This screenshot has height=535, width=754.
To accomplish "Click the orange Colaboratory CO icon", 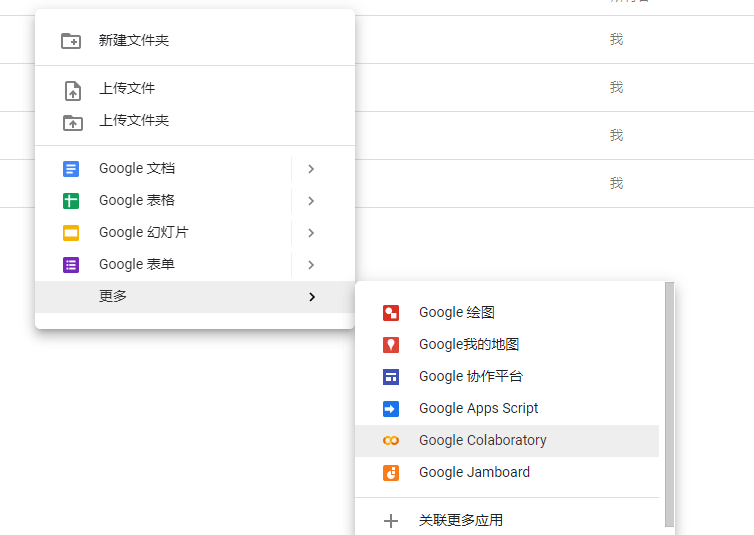I will tap(391, 441).
